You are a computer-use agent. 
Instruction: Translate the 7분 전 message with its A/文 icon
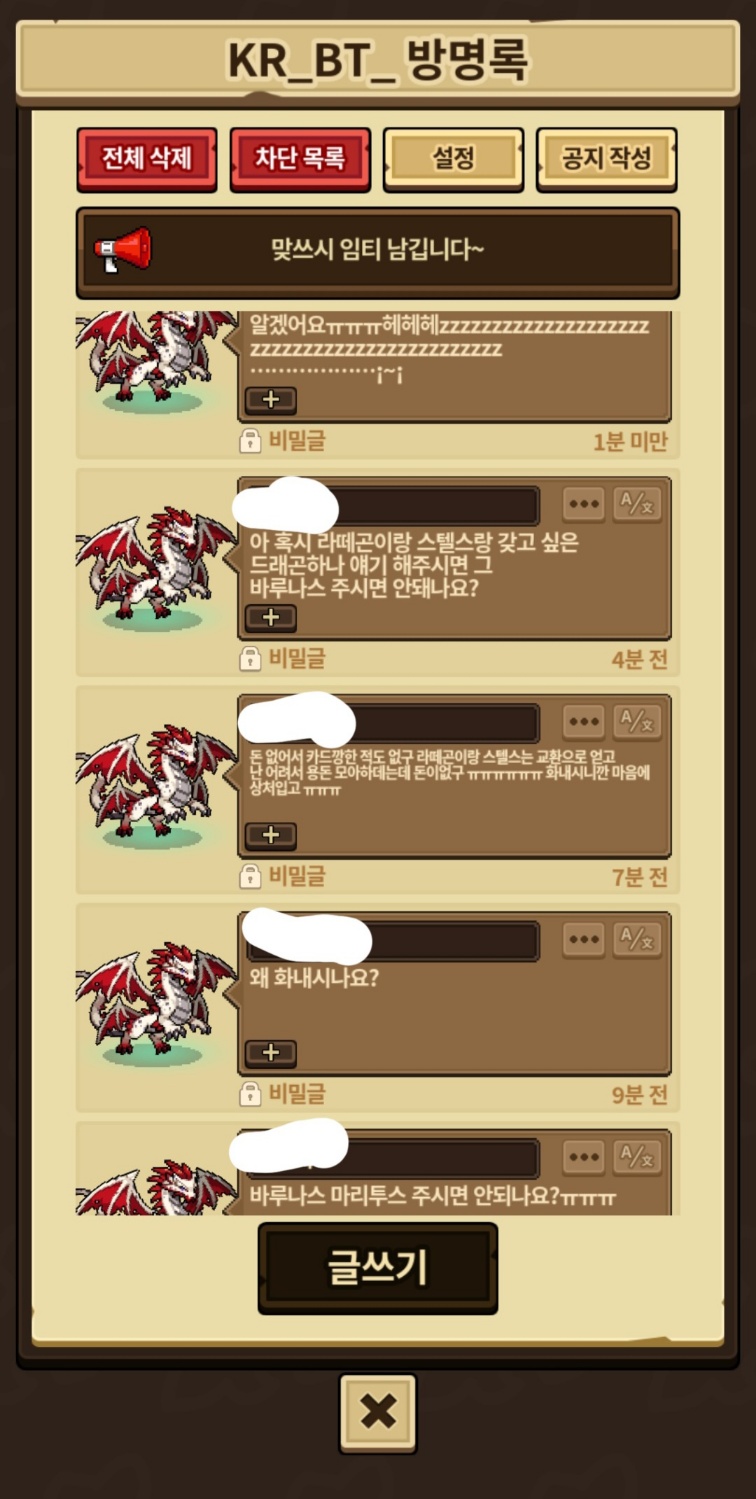(637, 721)
